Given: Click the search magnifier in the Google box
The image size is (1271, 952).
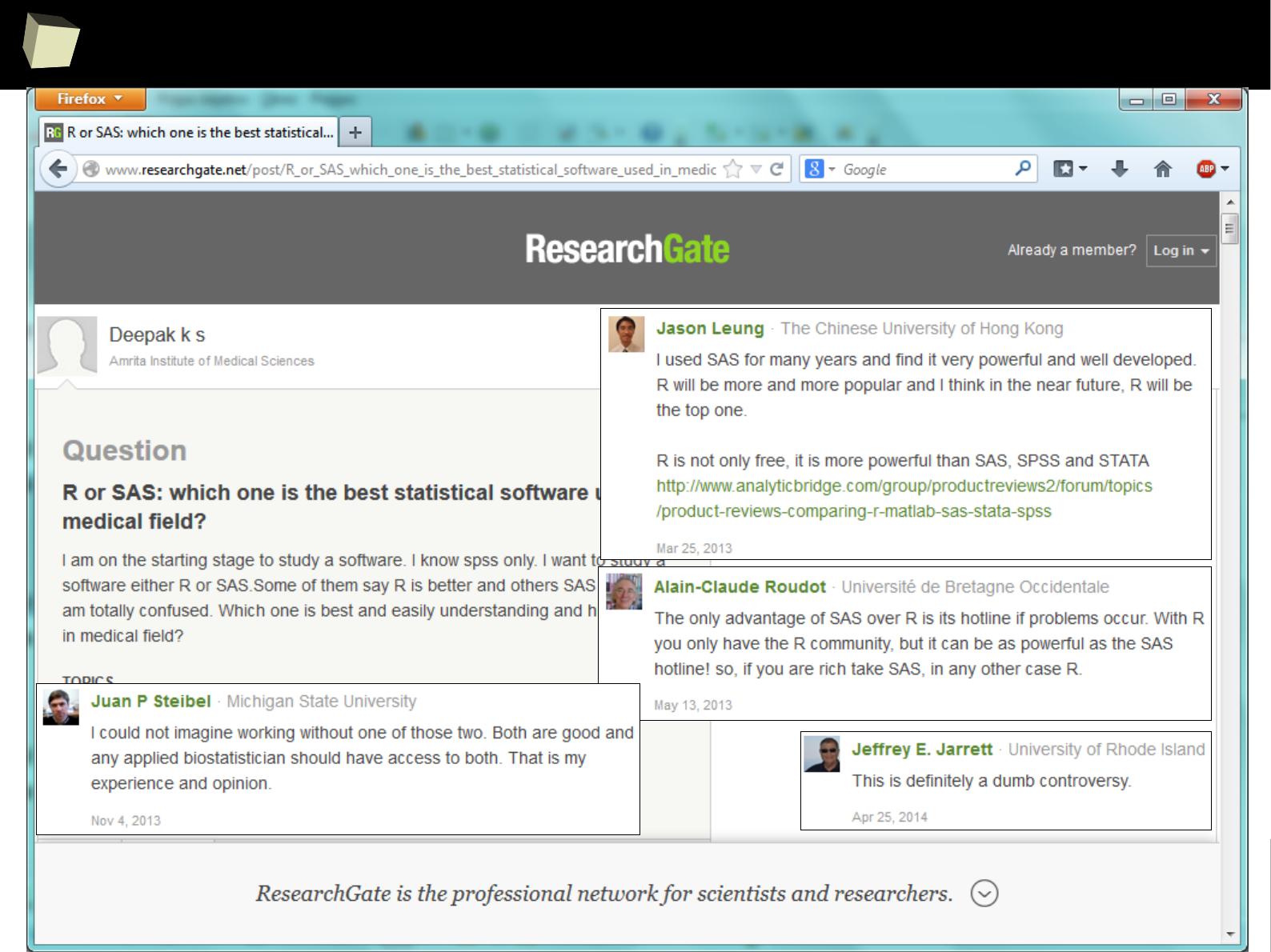Looking at the screenshot, I should pos(1023,169).
